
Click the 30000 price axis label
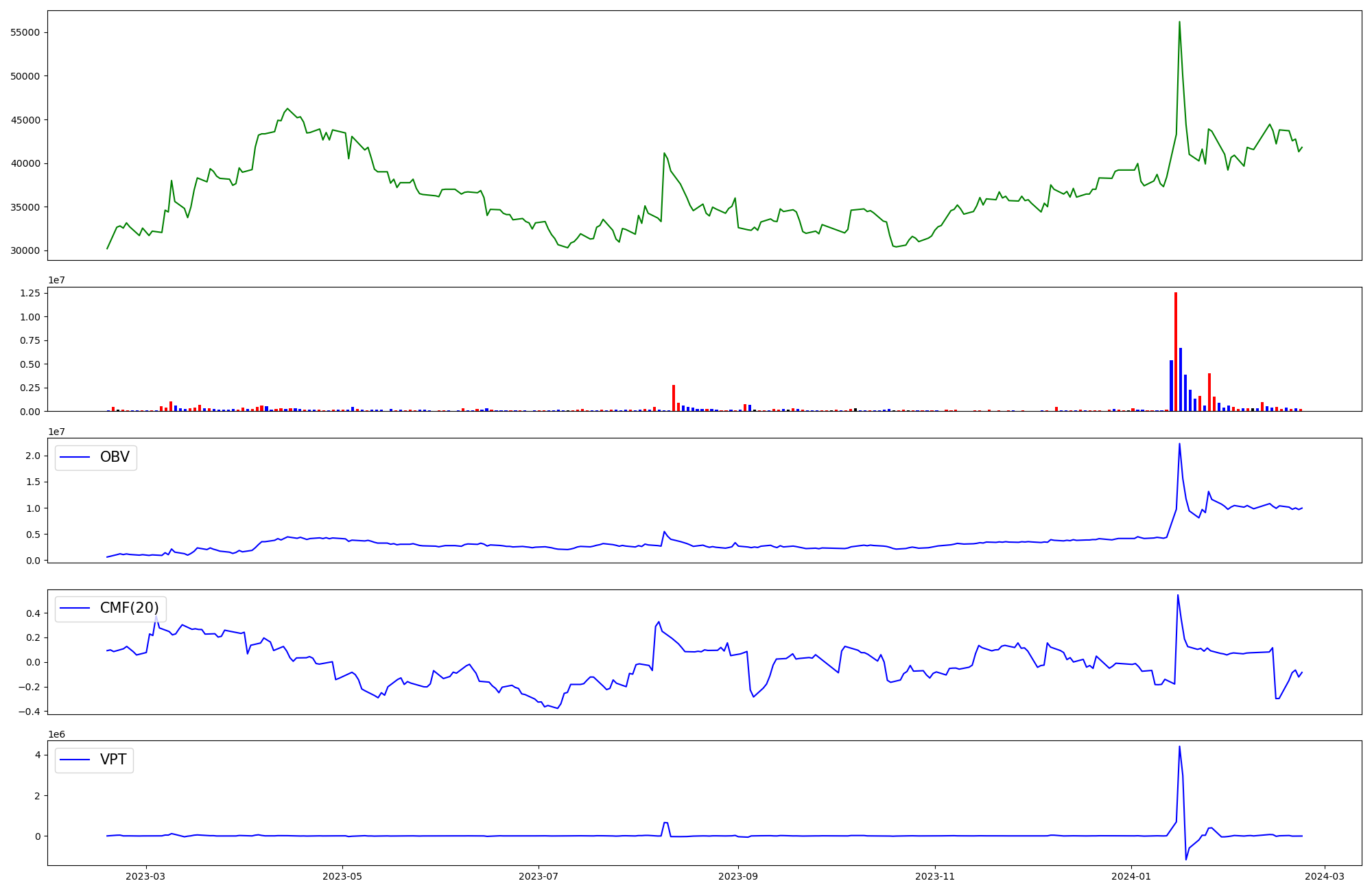click(25, 250)
